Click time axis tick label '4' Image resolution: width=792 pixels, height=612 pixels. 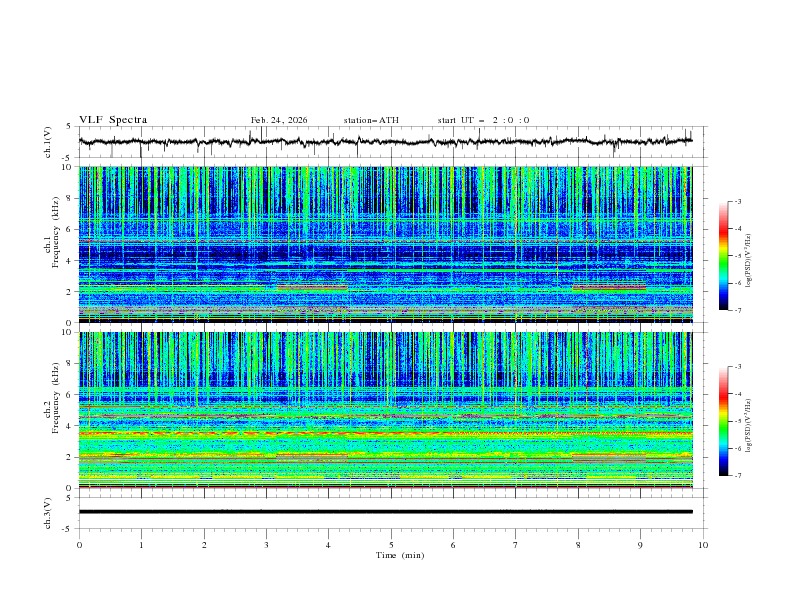(x=328, y=545)
